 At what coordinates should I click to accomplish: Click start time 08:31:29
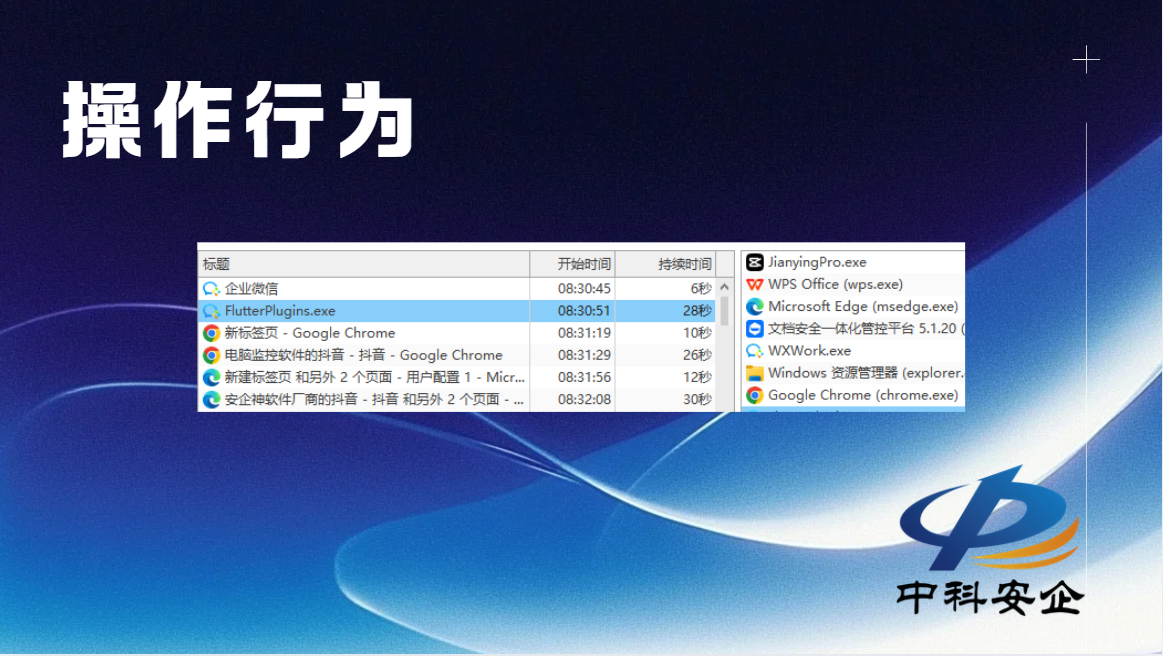584,355
